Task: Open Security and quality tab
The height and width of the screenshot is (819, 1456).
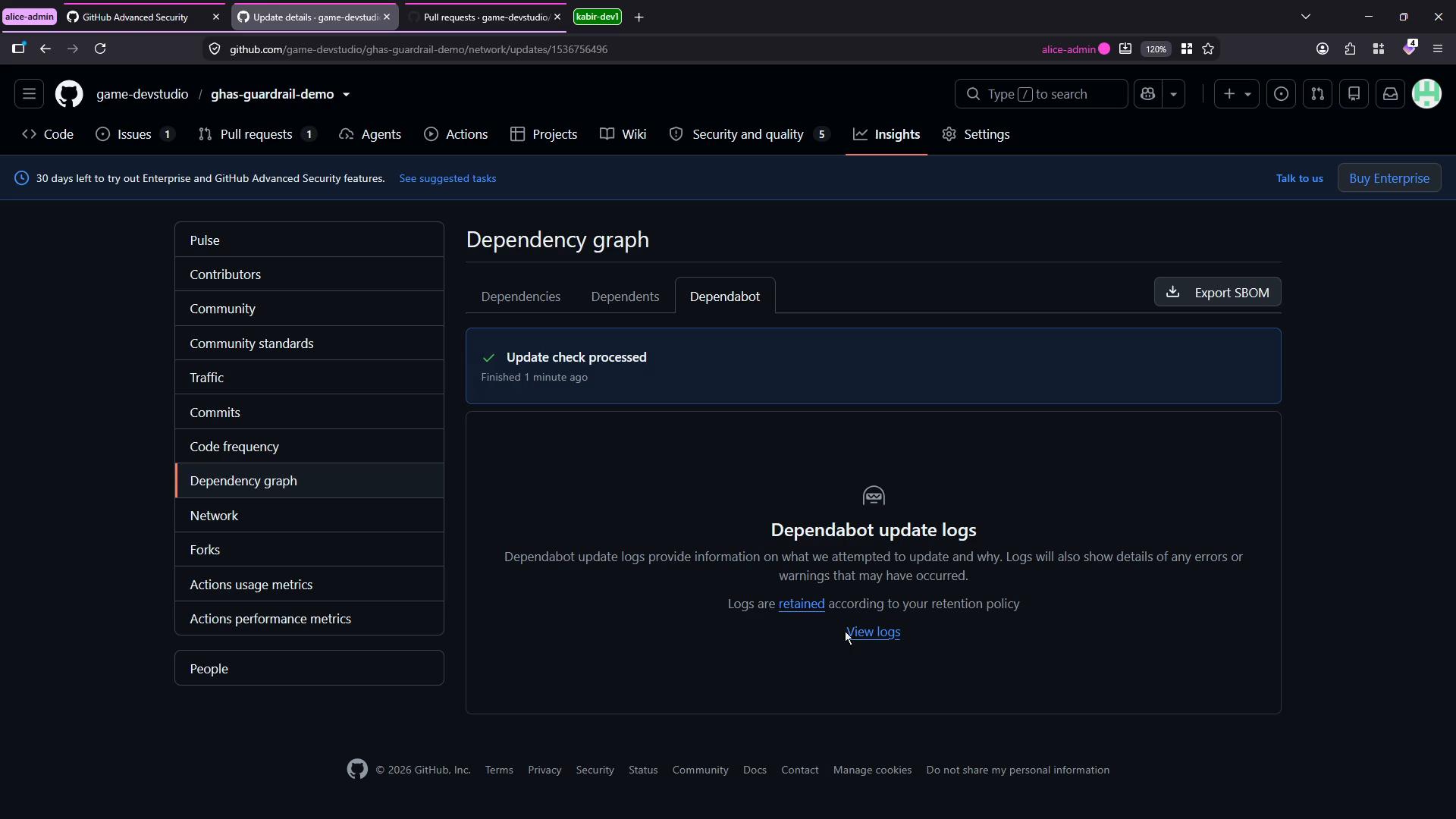Action: tap(749, 134)
